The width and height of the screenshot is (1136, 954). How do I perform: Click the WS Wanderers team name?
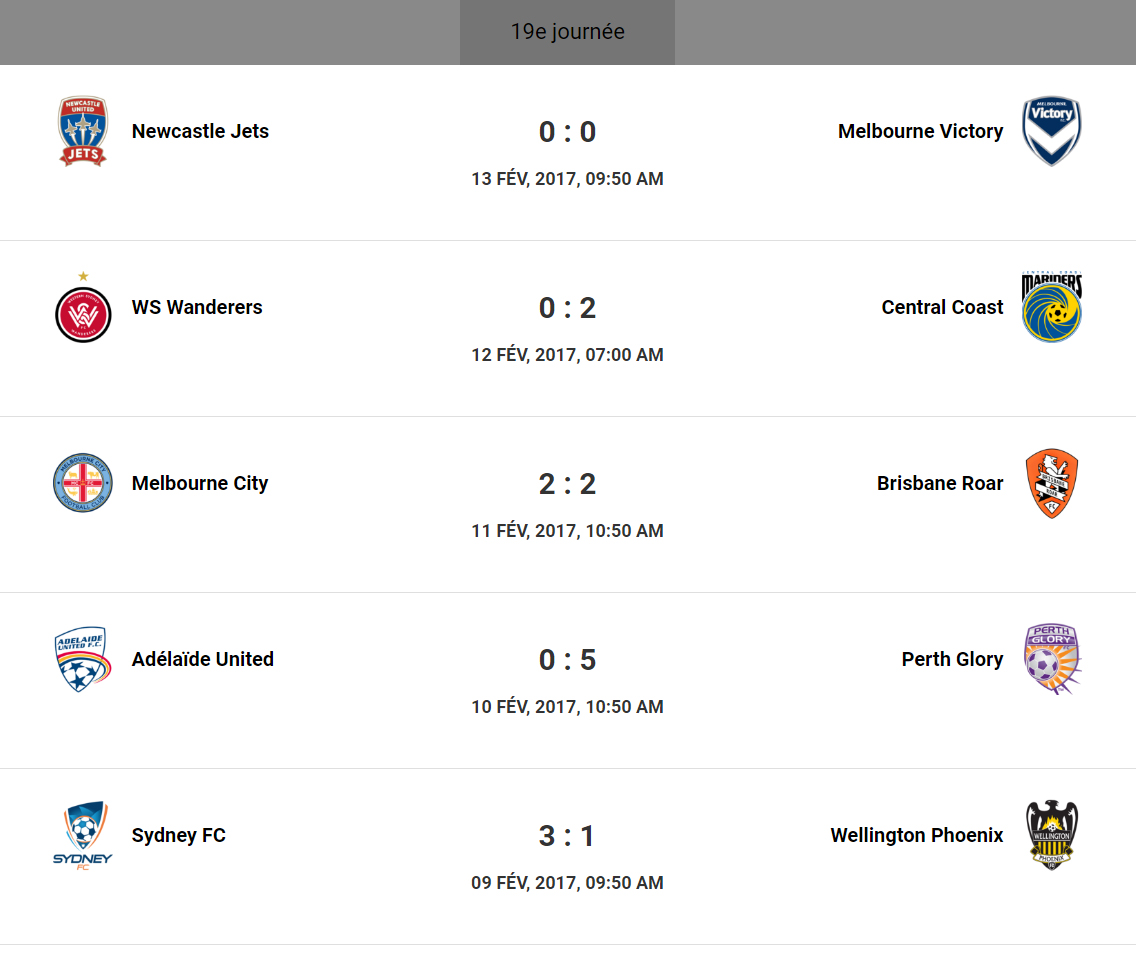pos(197,307)
